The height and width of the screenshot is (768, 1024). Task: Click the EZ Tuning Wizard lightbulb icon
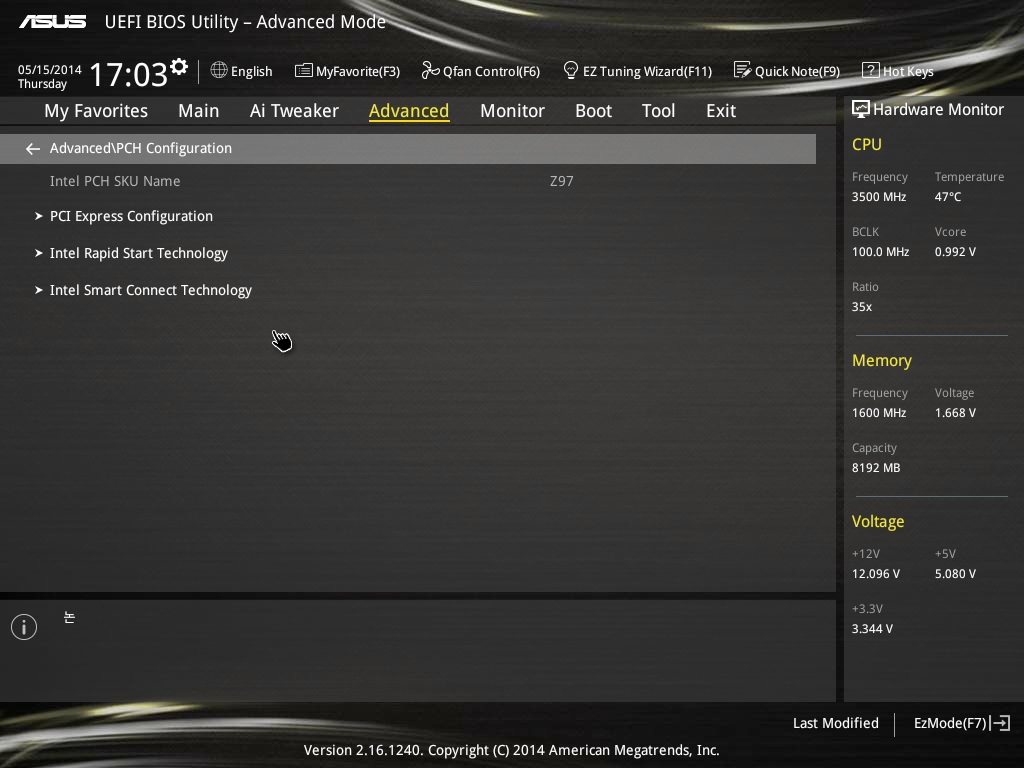tap(571, 70)
